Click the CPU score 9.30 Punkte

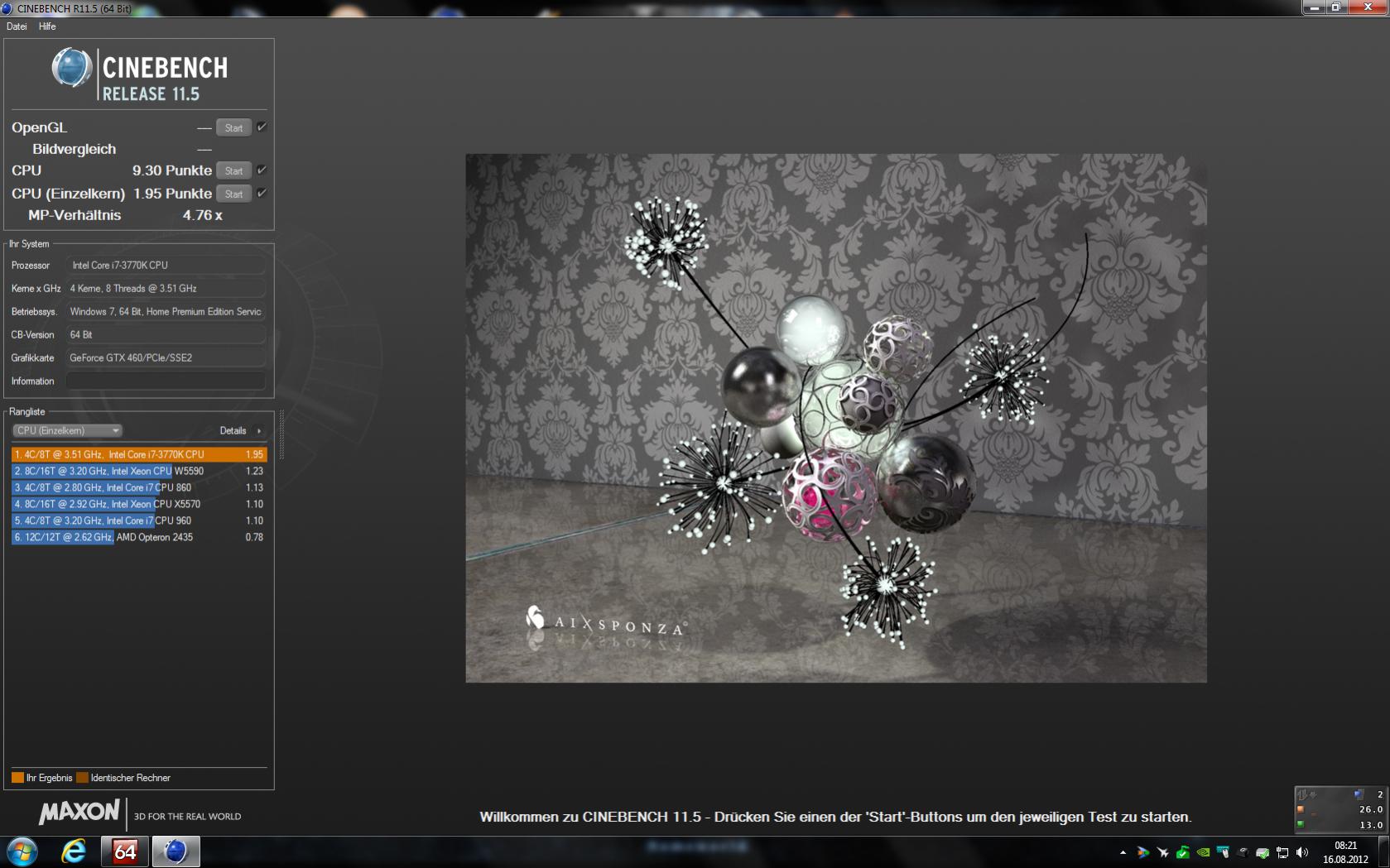[172, 170]
